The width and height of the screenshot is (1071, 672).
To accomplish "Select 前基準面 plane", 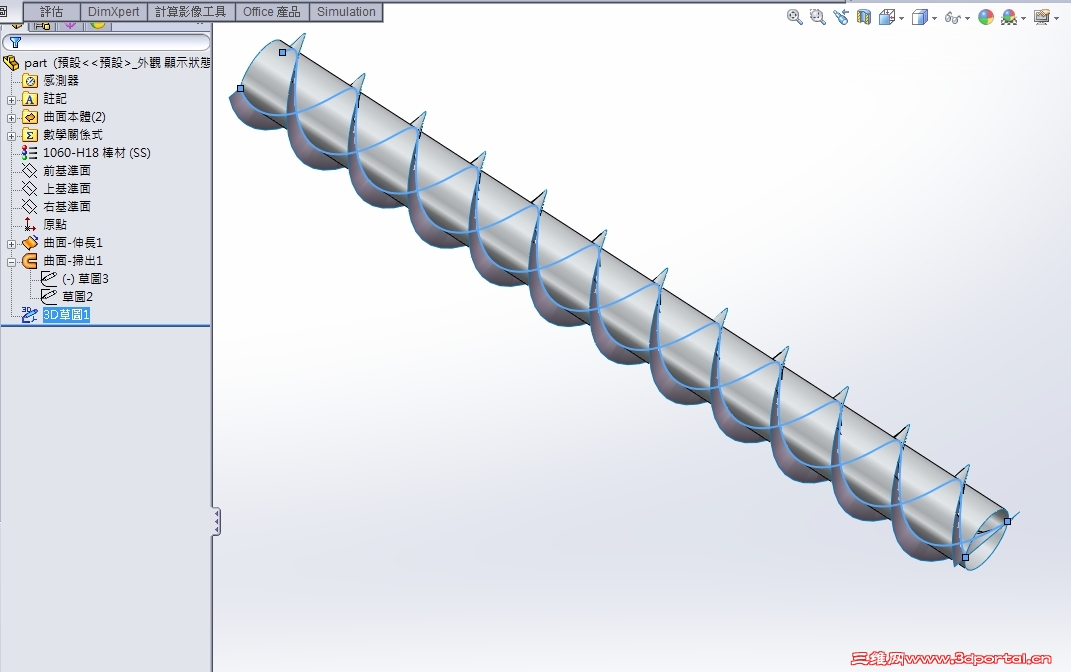I will (67, 171).
